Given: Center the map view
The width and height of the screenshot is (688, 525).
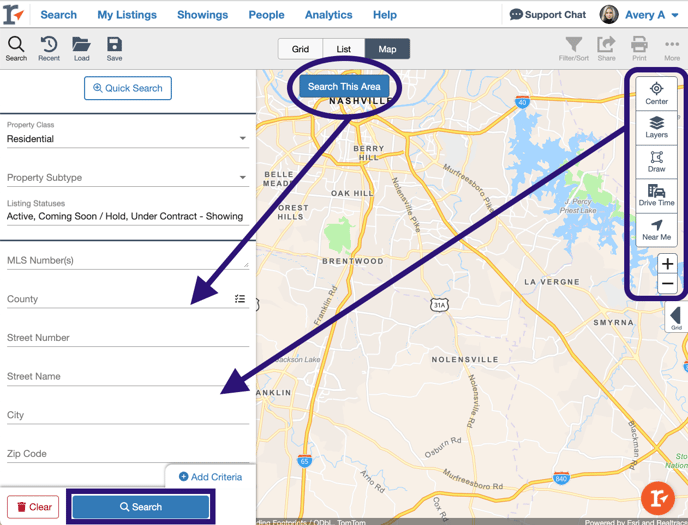Looking at the screenshot, I should coord(656,93).
